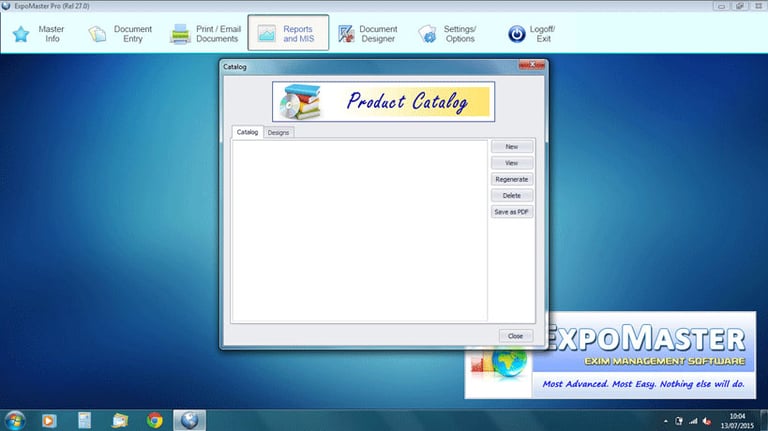Open Google Chrome from taskbar
768x431 pixels.
155,420
